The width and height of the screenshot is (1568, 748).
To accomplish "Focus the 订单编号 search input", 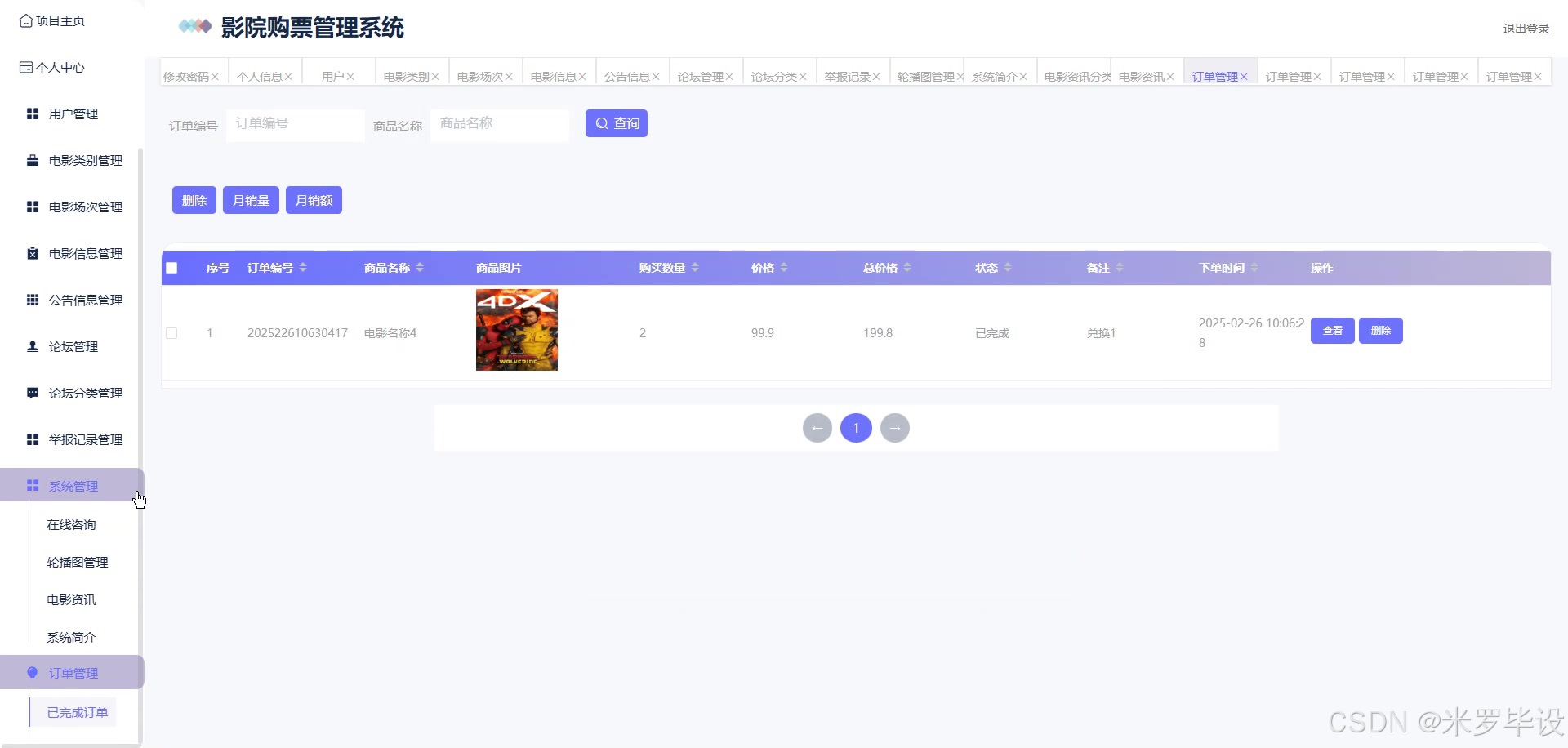I will (x=296, y=125).
